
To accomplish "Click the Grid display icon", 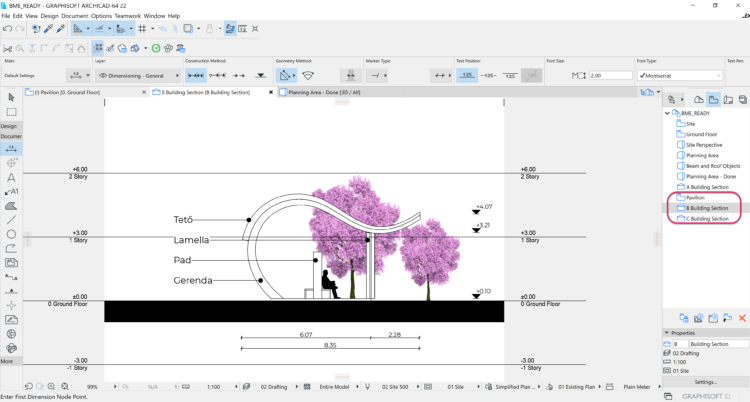I will click(x=142, y=29).
